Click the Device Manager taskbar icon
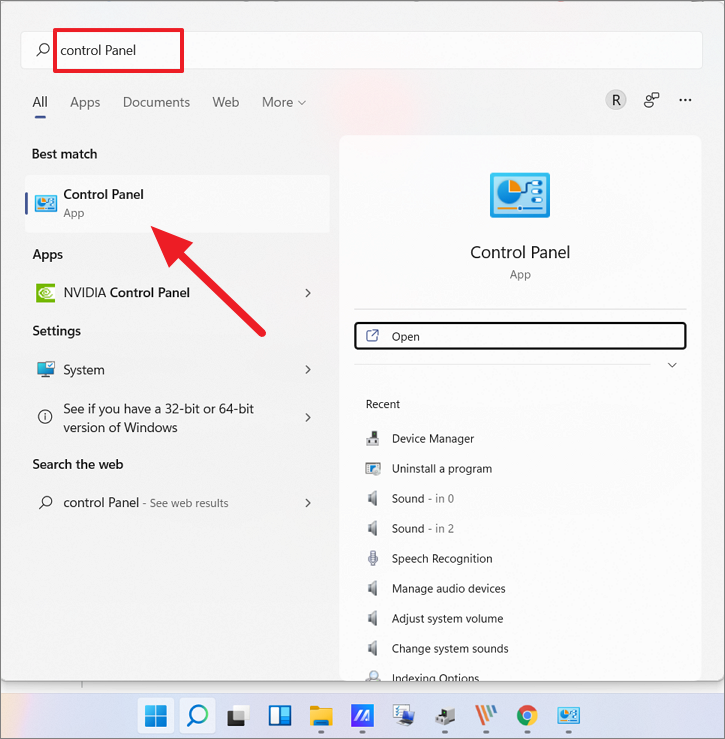 coord(445,716)
